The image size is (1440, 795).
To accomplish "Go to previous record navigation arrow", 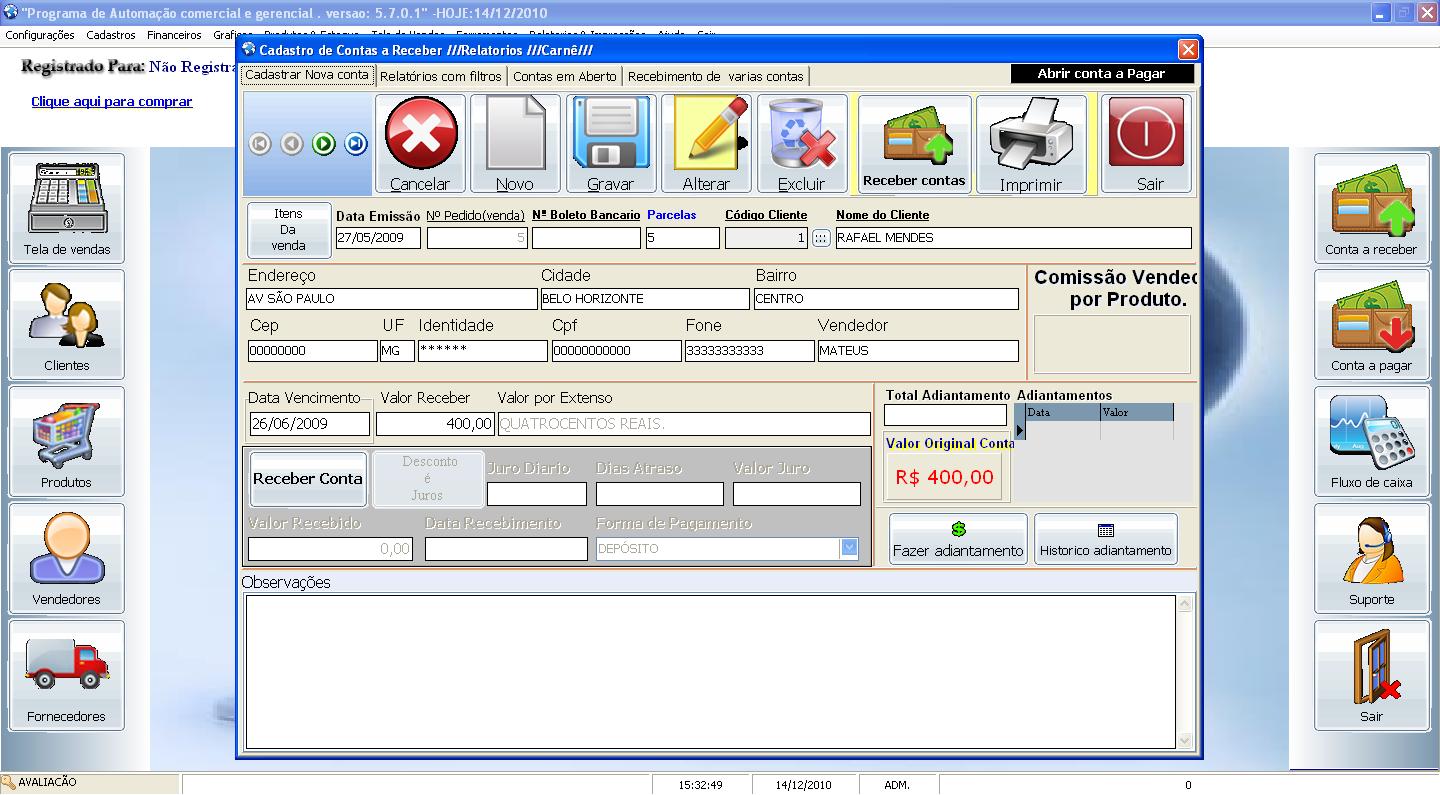I will [x=292, y=144].
